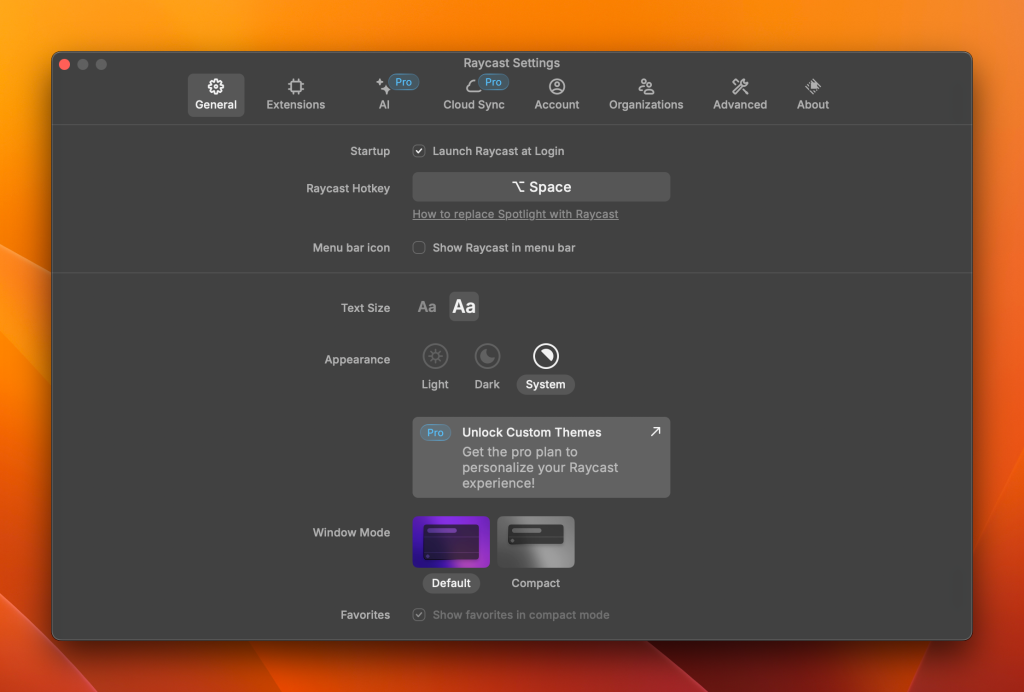The height and width of the screenshot is (692, 1024).
Task: Click the Raycast Hotkey field showing Space
Action: (541, 187)
